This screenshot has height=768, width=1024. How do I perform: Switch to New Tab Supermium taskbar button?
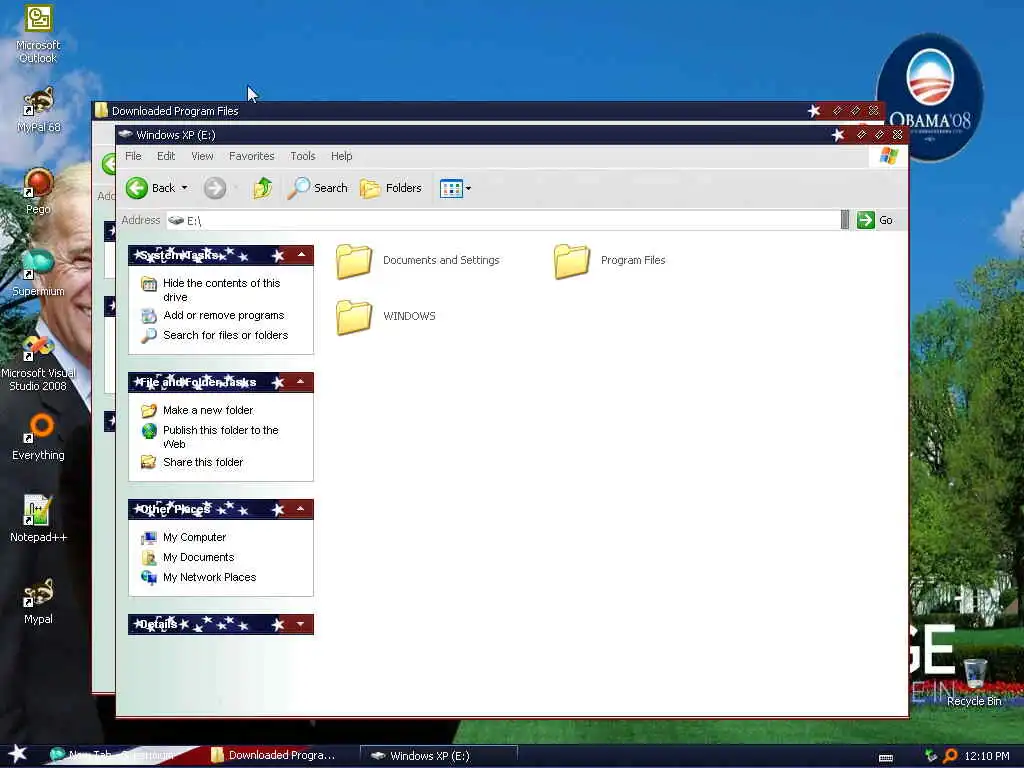click(x=123, y=756)
